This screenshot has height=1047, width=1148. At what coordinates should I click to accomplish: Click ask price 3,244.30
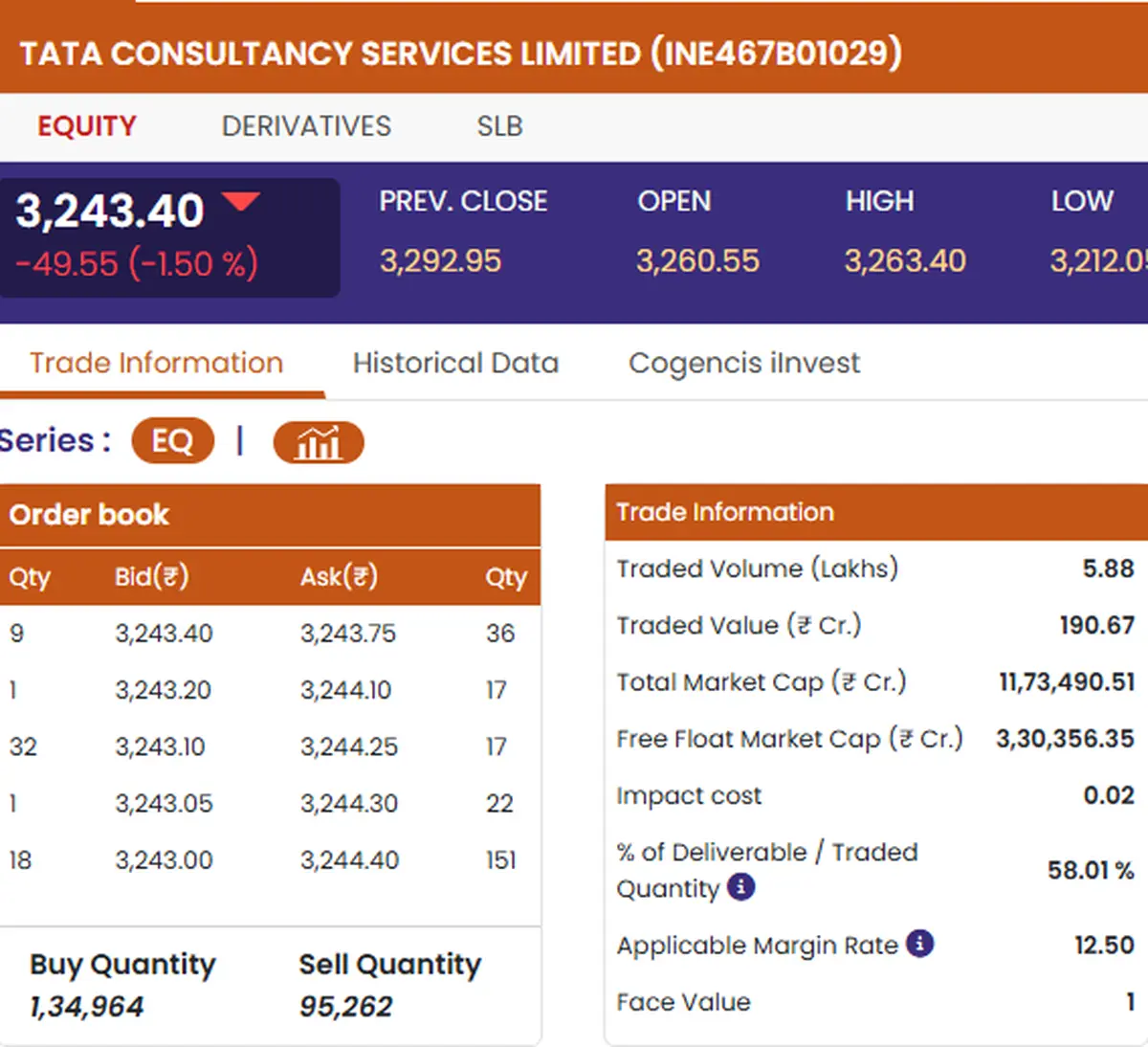[x=349, y=803]
